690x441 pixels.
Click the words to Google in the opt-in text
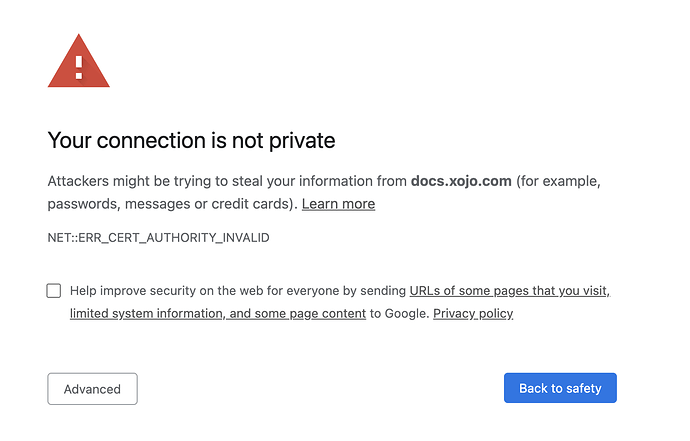point(399,313)
